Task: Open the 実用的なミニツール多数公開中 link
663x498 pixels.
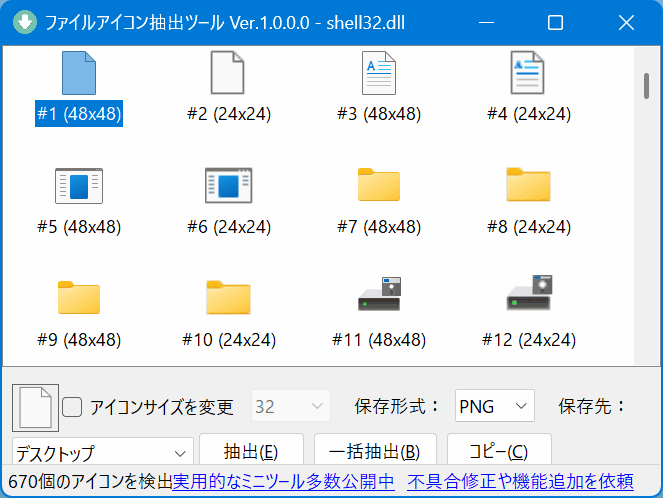Action: [283, 482]
